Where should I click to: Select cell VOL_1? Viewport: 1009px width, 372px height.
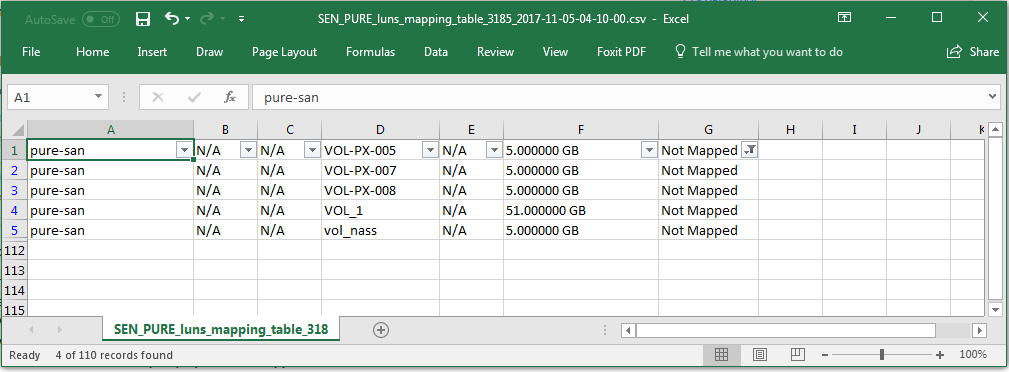pyautogui.click(x=380, y=210)
